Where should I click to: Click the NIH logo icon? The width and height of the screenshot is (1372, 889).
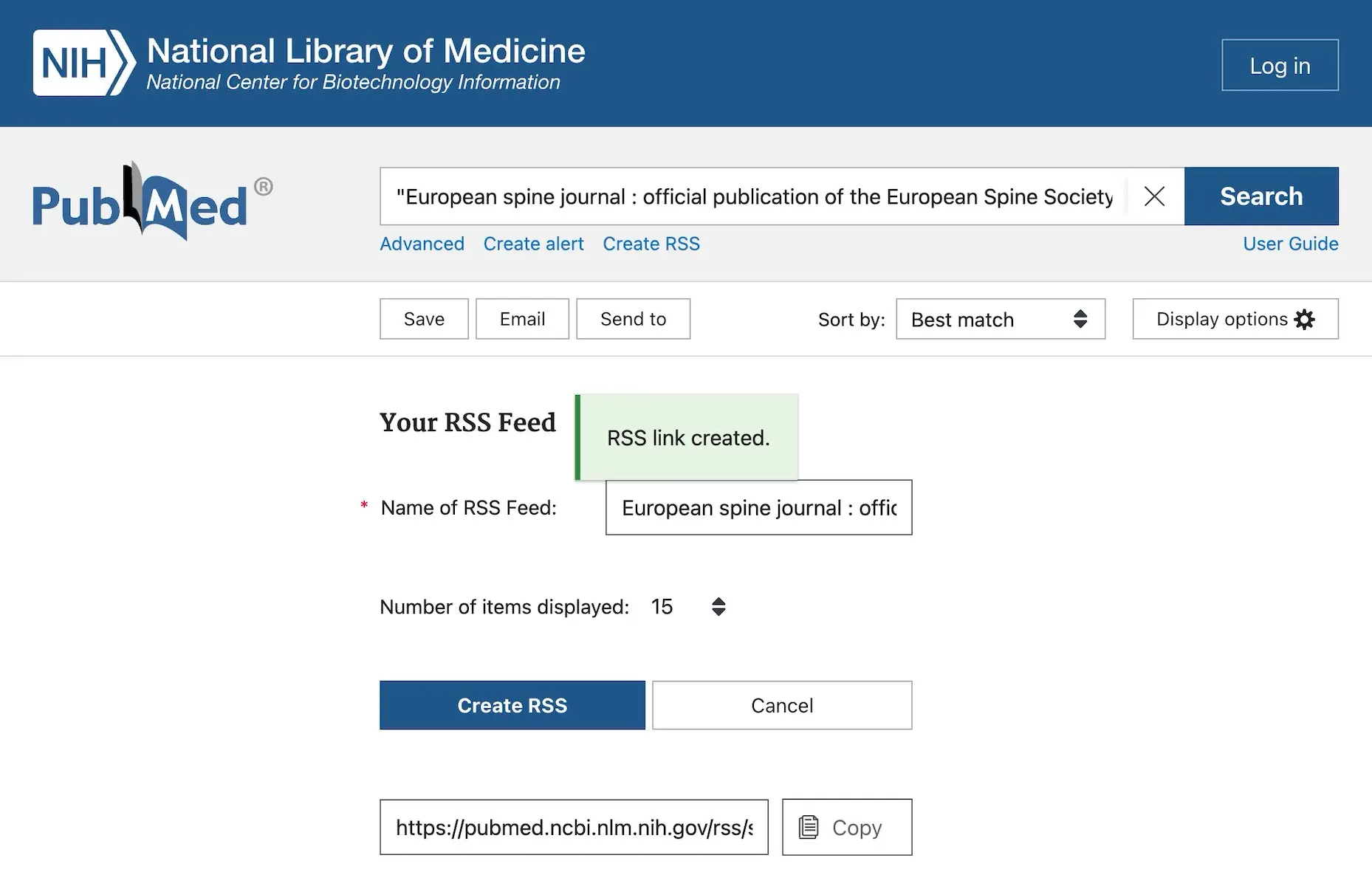[x=83, y=63]
